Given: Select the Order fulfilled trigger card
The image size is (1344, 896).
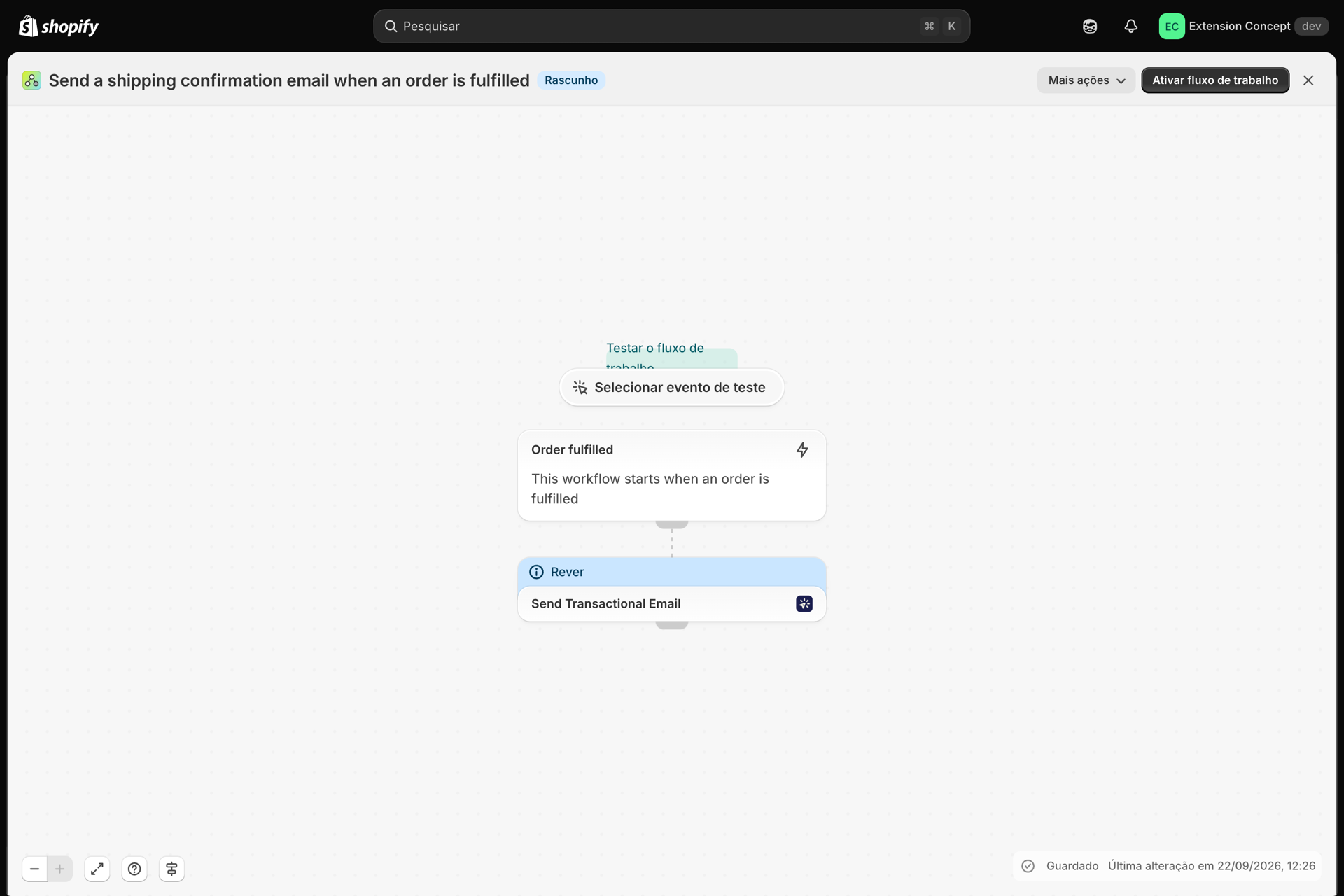Looking at the screenshot, I should tap(671, 475).
